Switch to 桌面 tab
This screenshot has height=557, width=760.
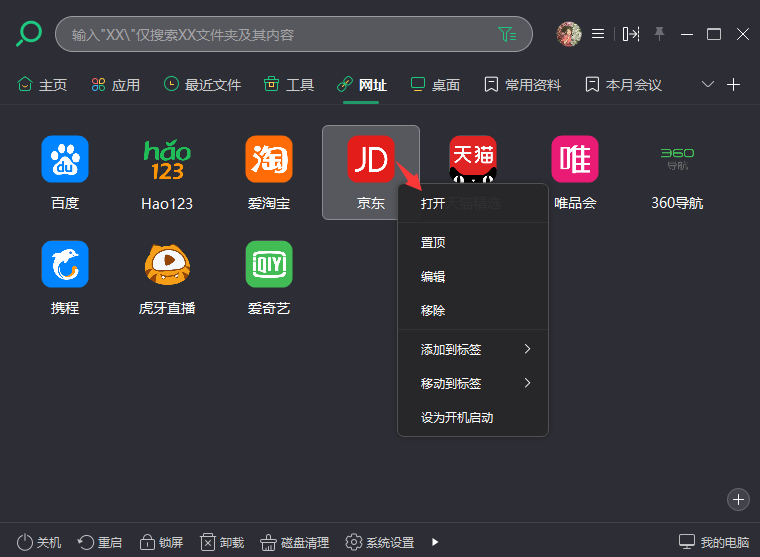click(435, 85)
